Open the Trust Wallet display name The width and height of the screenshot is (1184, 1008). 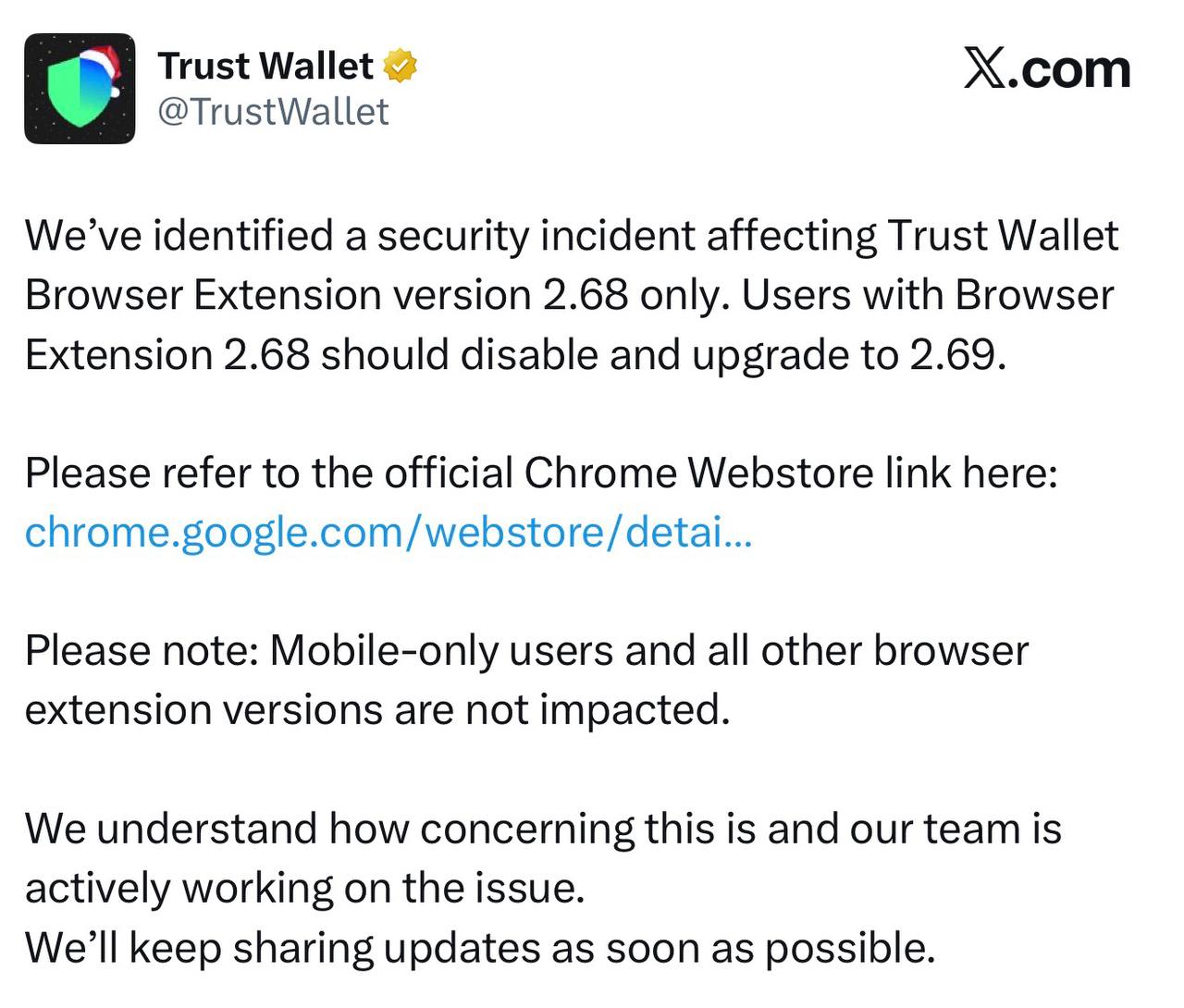coord(265,67)
